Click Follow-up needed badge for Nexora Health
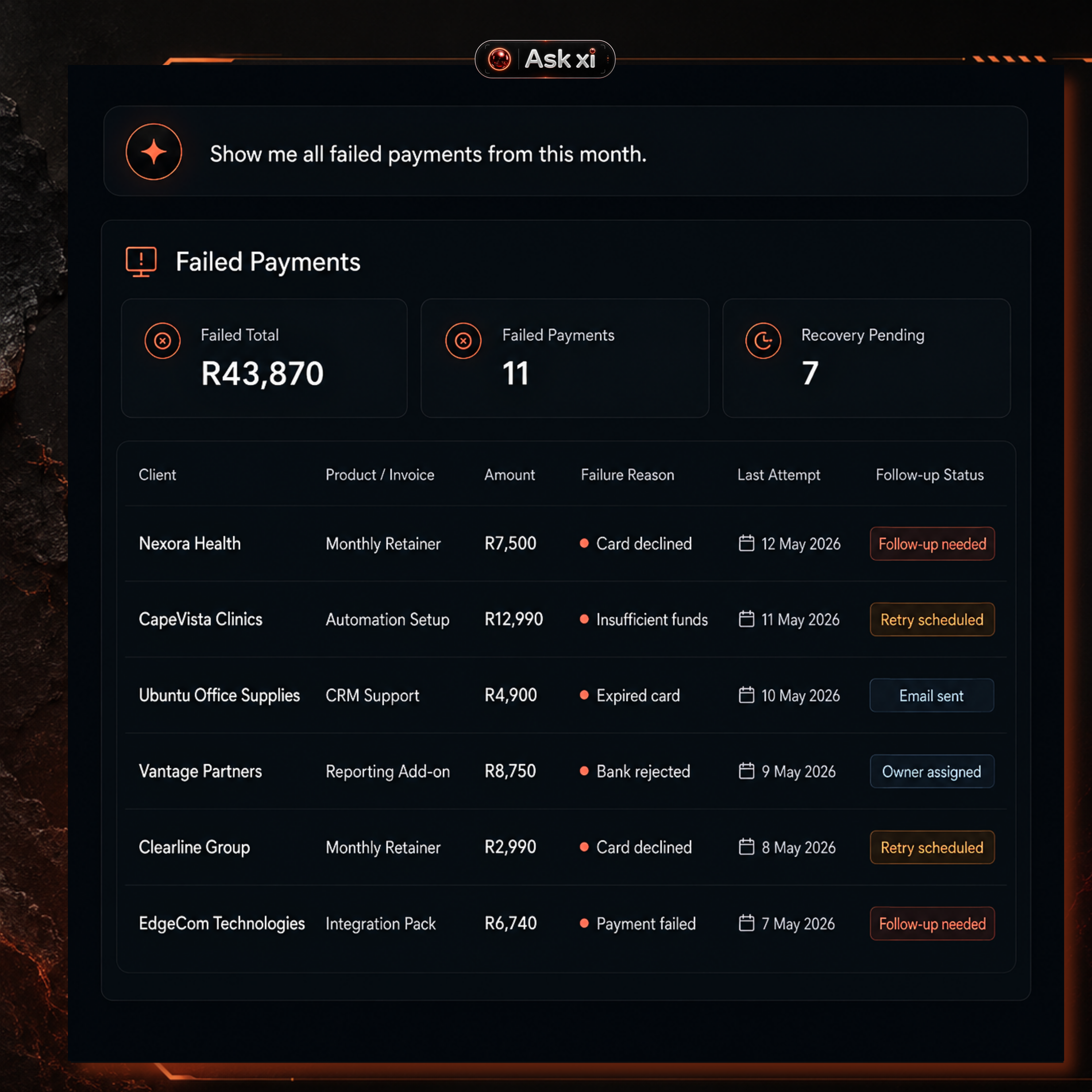This screenshot has height=1092, width=1092. coord(932,544)
